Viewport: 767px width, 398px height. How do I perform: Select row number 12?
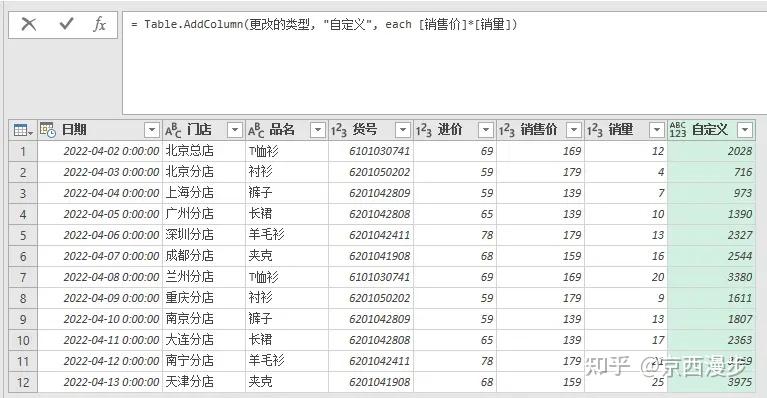click(x=23, y=382)
